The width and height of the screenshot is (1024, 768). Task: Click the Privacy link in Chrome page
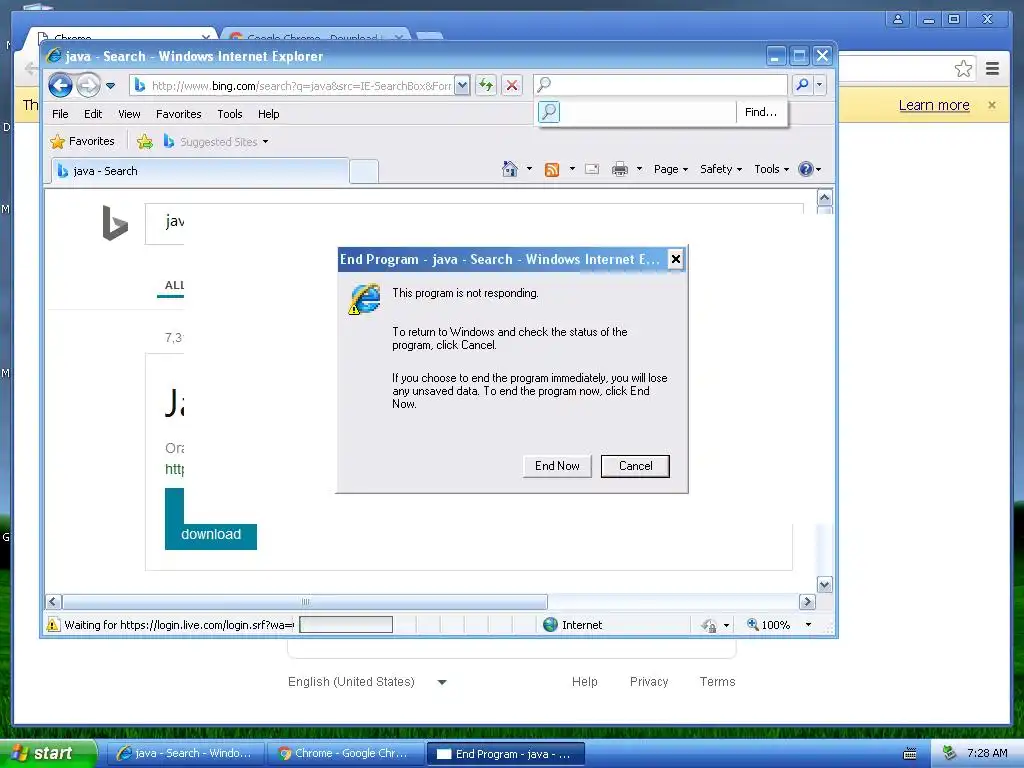tap(648, 682)
